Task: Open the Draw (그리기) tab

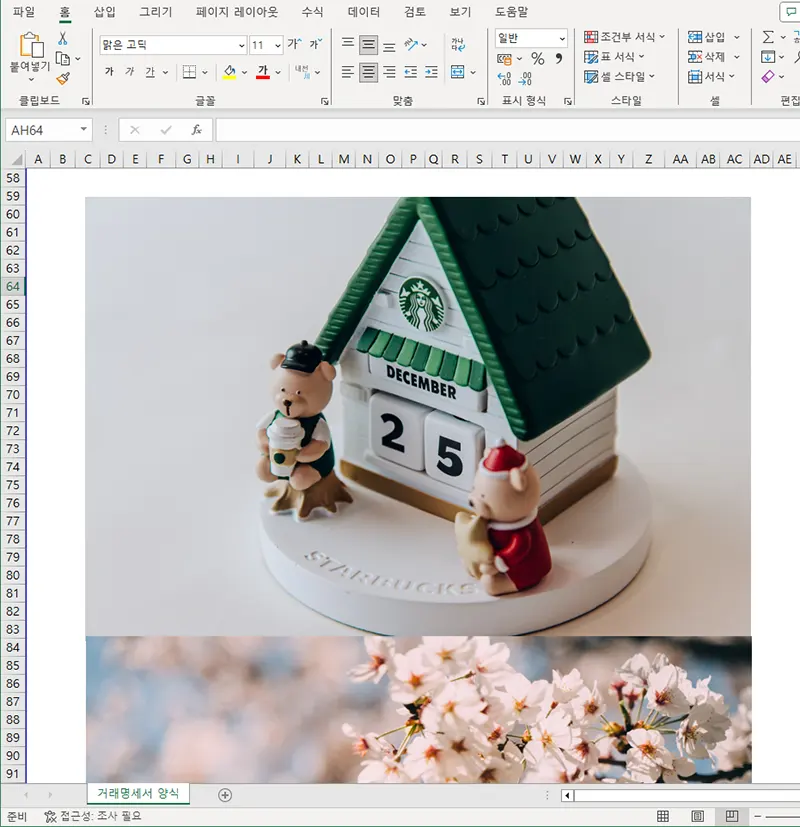Action: [156, 12]
